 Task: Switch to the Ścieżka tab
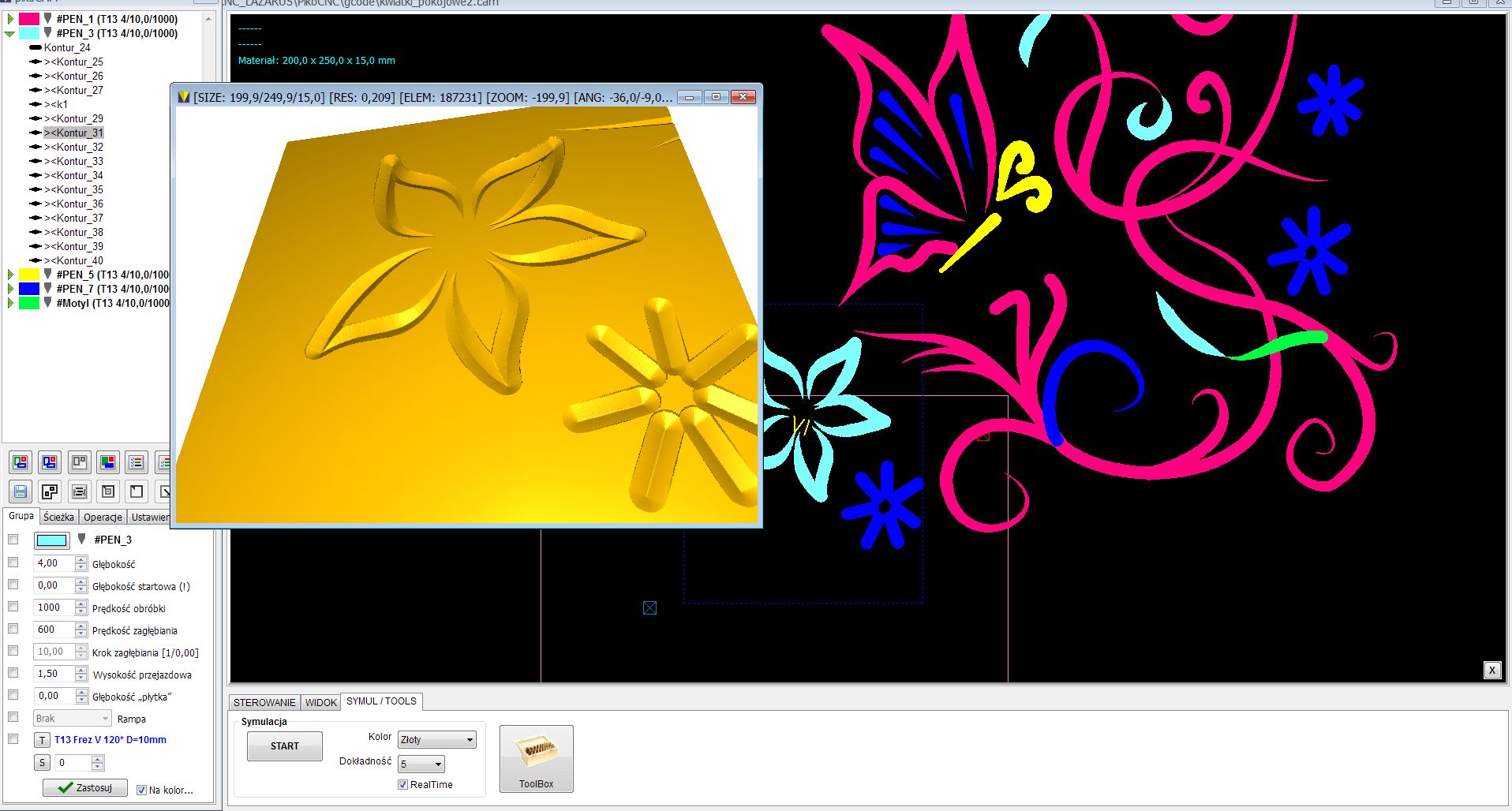(58, 517)
